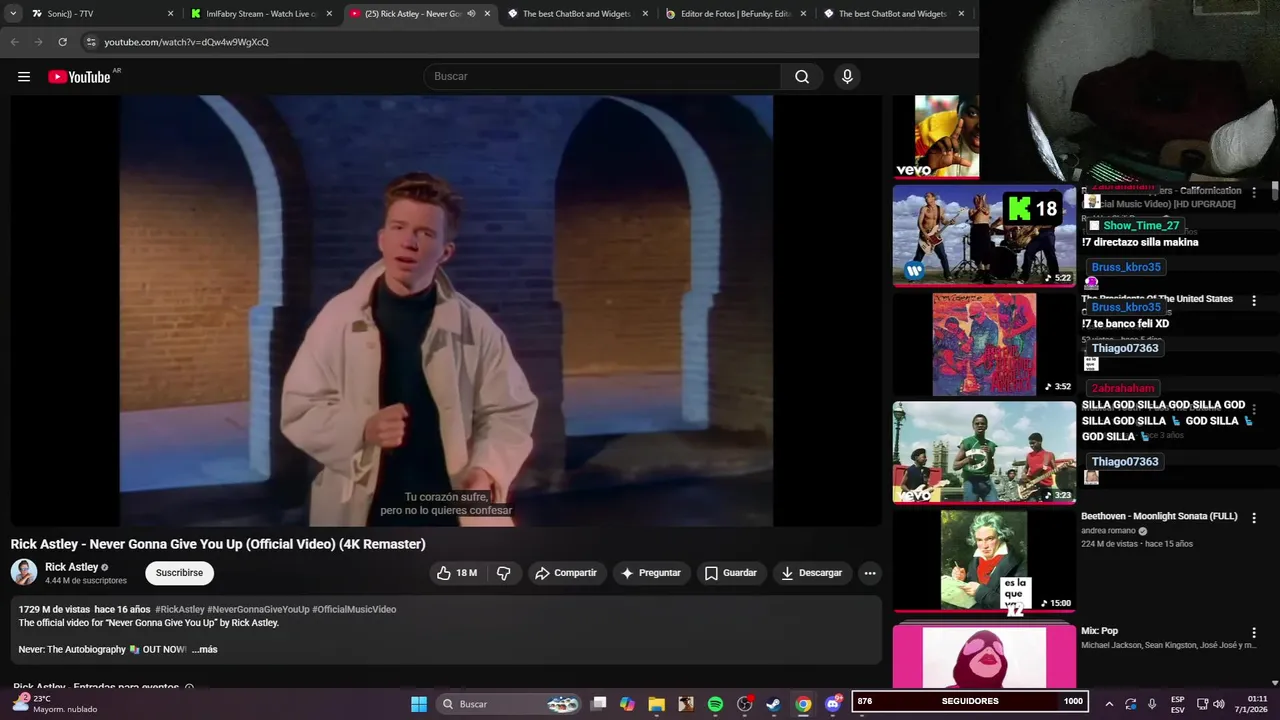Open Spotify from the taskbar
1280x720 pixels.
tap(715, 704)
